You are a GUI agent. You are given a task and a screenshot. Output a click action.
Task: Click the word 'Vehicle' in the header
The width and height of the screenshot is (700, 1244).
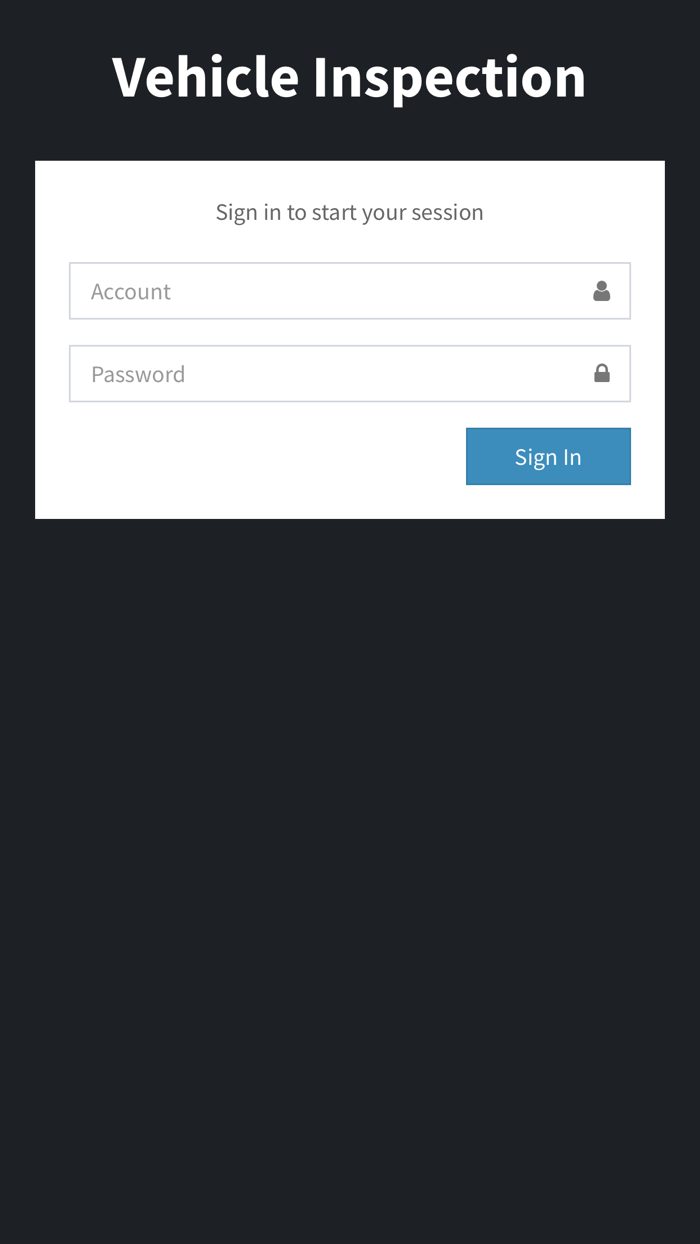[205, 77]
